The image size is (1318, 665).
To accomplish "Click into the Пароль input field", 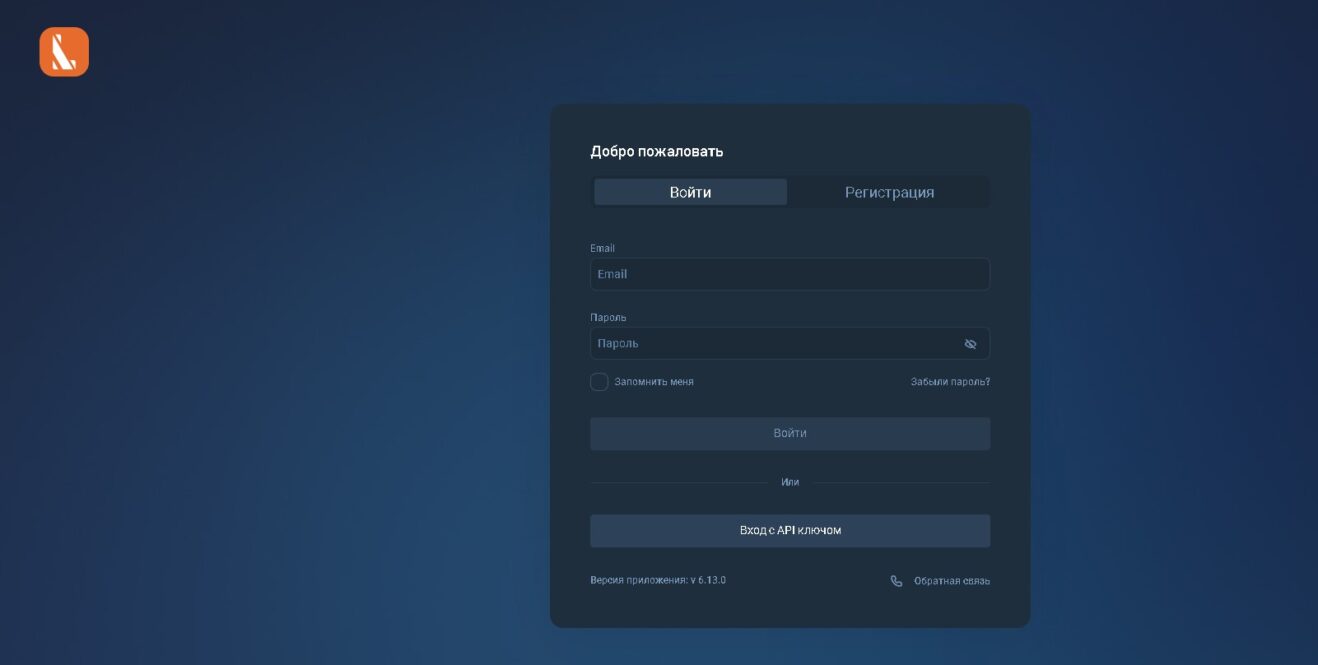I will click(x=770, y=344).
